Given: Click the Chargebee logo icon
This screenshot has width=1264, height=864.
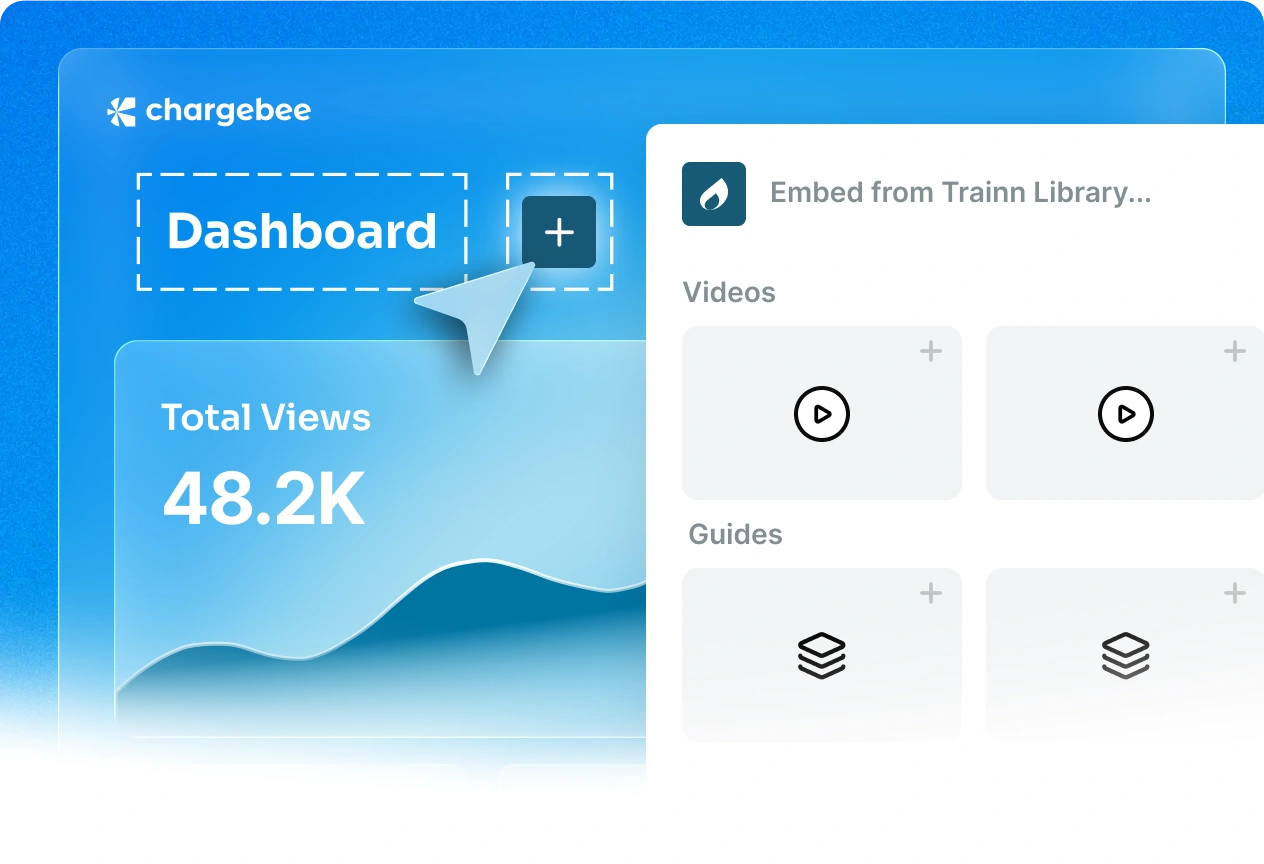Looking at the screenshot, I should tap(121, 112).
